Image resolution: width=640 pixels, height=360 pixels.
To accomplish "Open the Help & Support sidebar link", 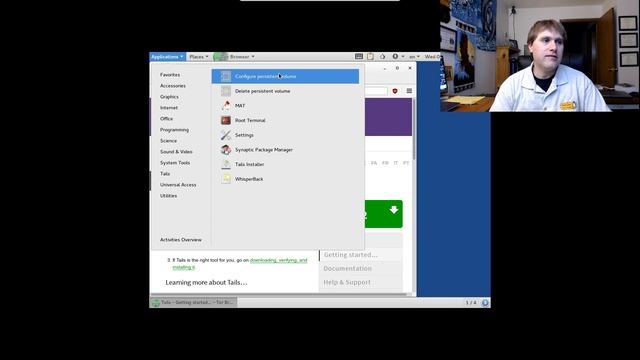I will coord(347,282).
